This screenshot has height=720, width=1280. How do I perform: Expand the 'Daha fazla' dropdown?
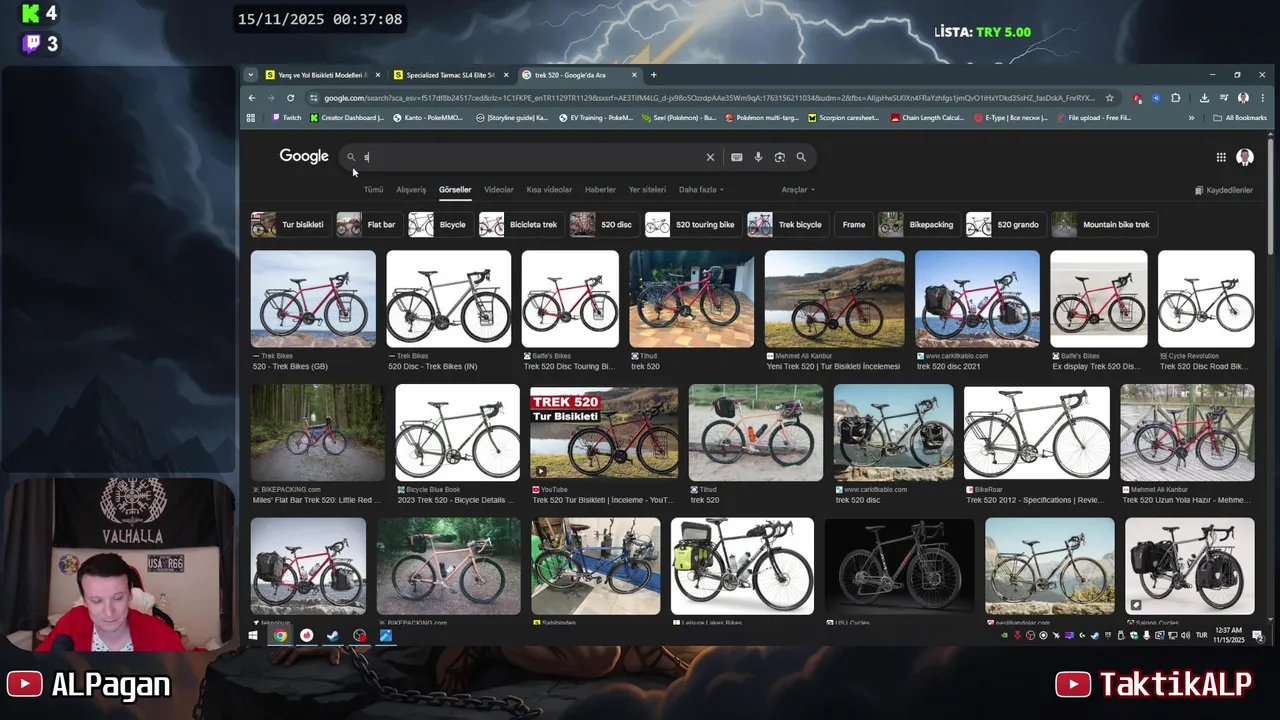tap(701, 190)
